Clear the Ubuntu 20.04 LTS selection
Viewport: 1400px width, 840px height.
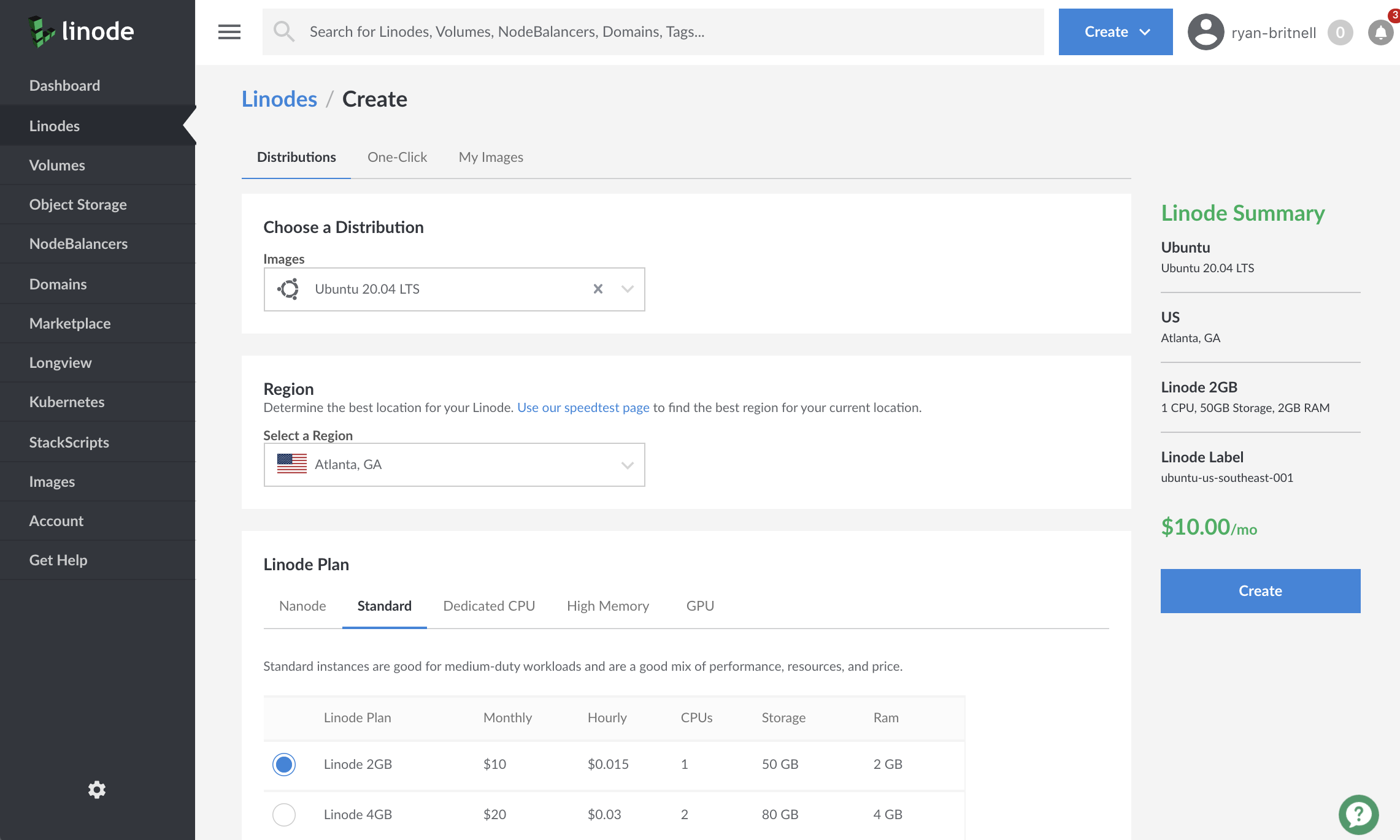point(597,289)
